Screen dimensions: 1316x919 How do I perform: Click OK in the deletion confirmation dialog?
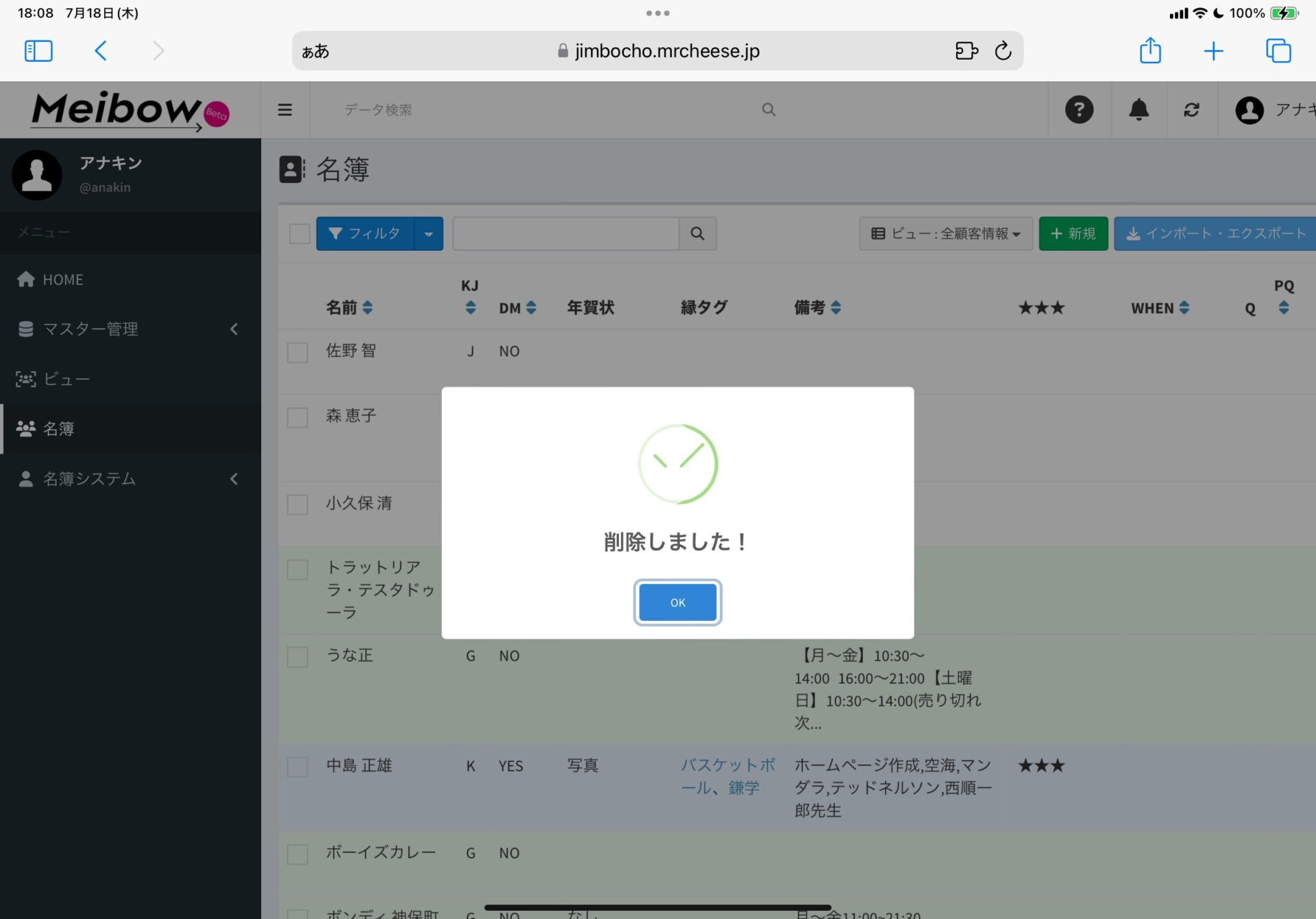(x=677, y=602)
